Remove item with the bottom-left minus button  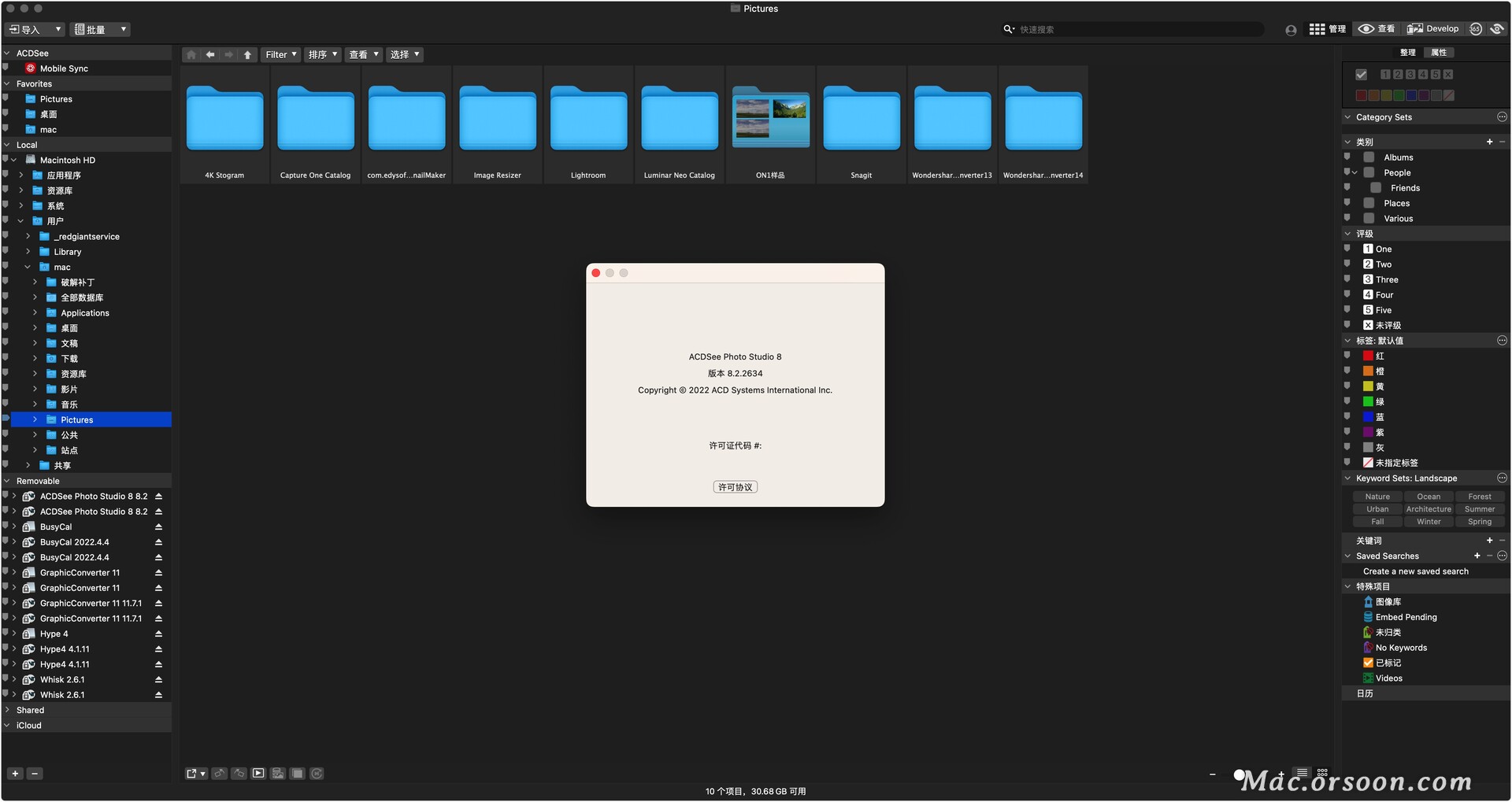pos(35,774)
